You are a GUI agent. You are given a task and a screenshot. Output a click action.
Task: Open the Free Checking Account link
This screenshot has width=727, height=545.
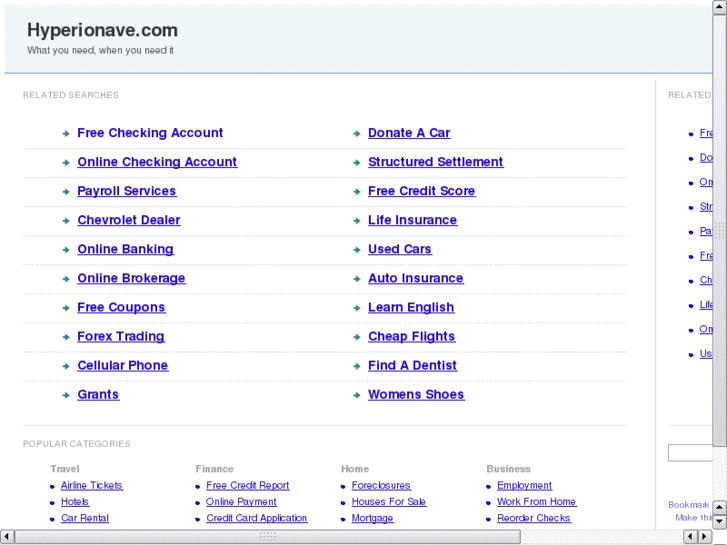point(150,133)
